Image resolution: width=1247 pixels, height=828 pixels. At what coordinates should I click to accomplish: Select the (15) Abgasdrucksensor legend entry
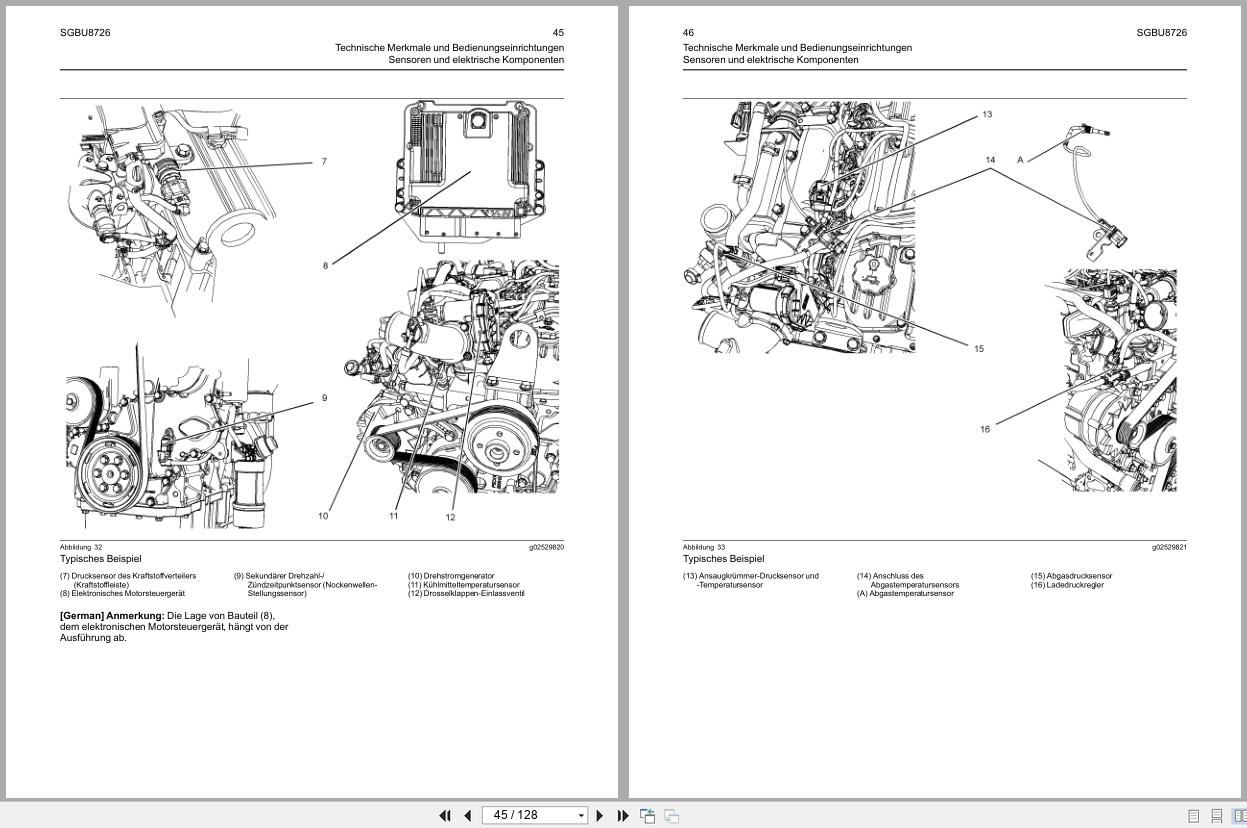[1071, 576]
